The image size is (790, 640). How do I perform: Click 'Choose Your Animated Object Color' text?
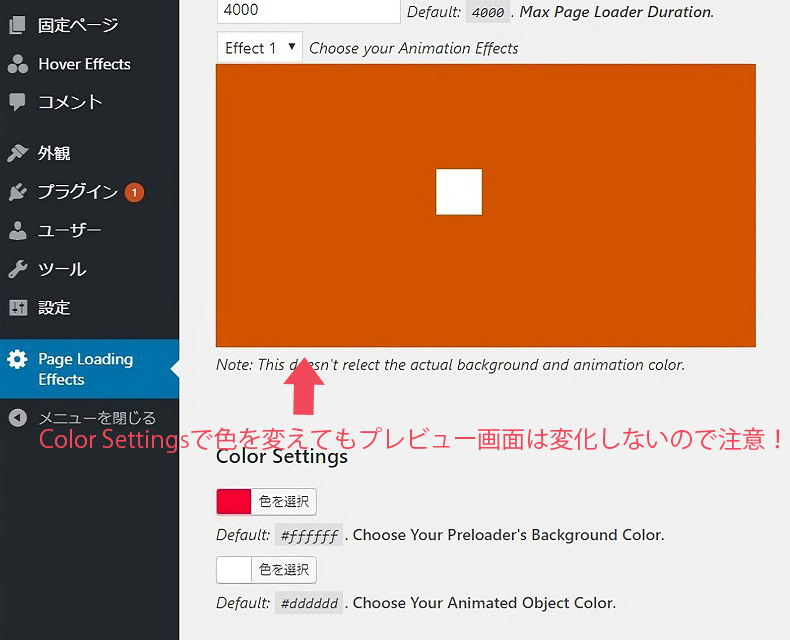(x=484, y=603)
